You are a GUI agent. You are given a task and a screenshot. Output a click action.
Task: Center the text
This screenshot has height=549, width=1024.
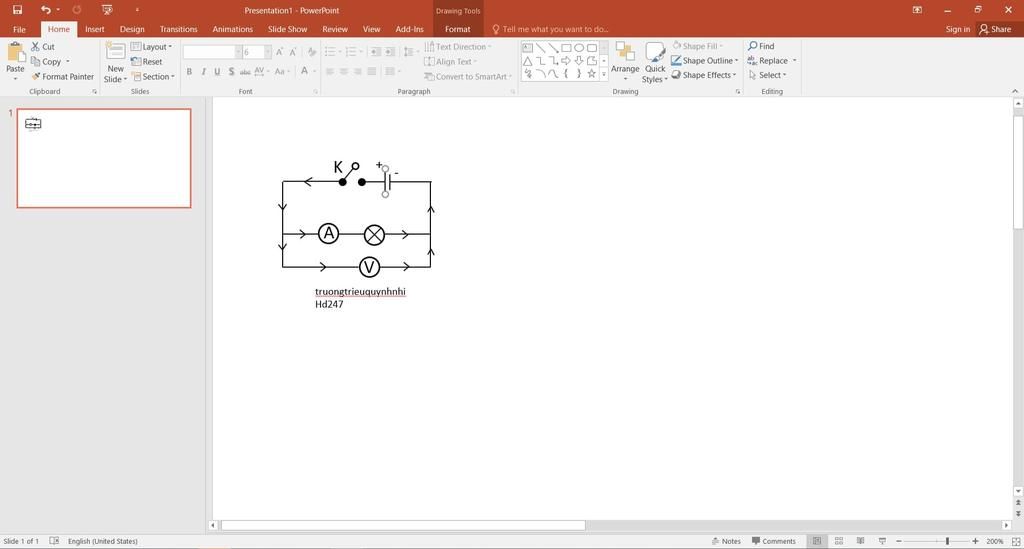tap(344, 71)
